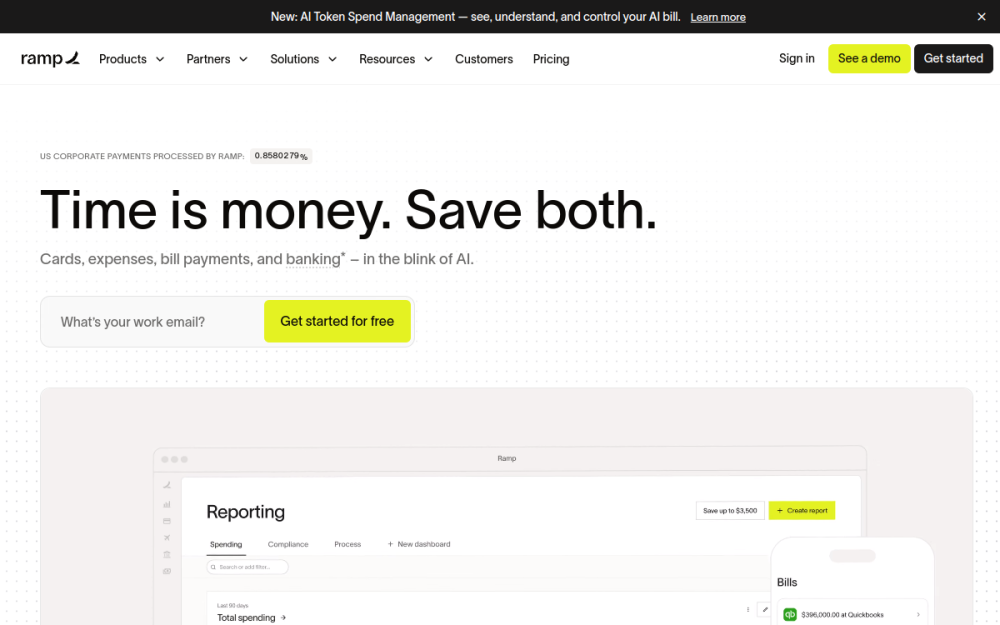Click the Learn more link in banner
Image resolution: width=1000 pixels, height=625 pixels.
[x=717, y=17]
